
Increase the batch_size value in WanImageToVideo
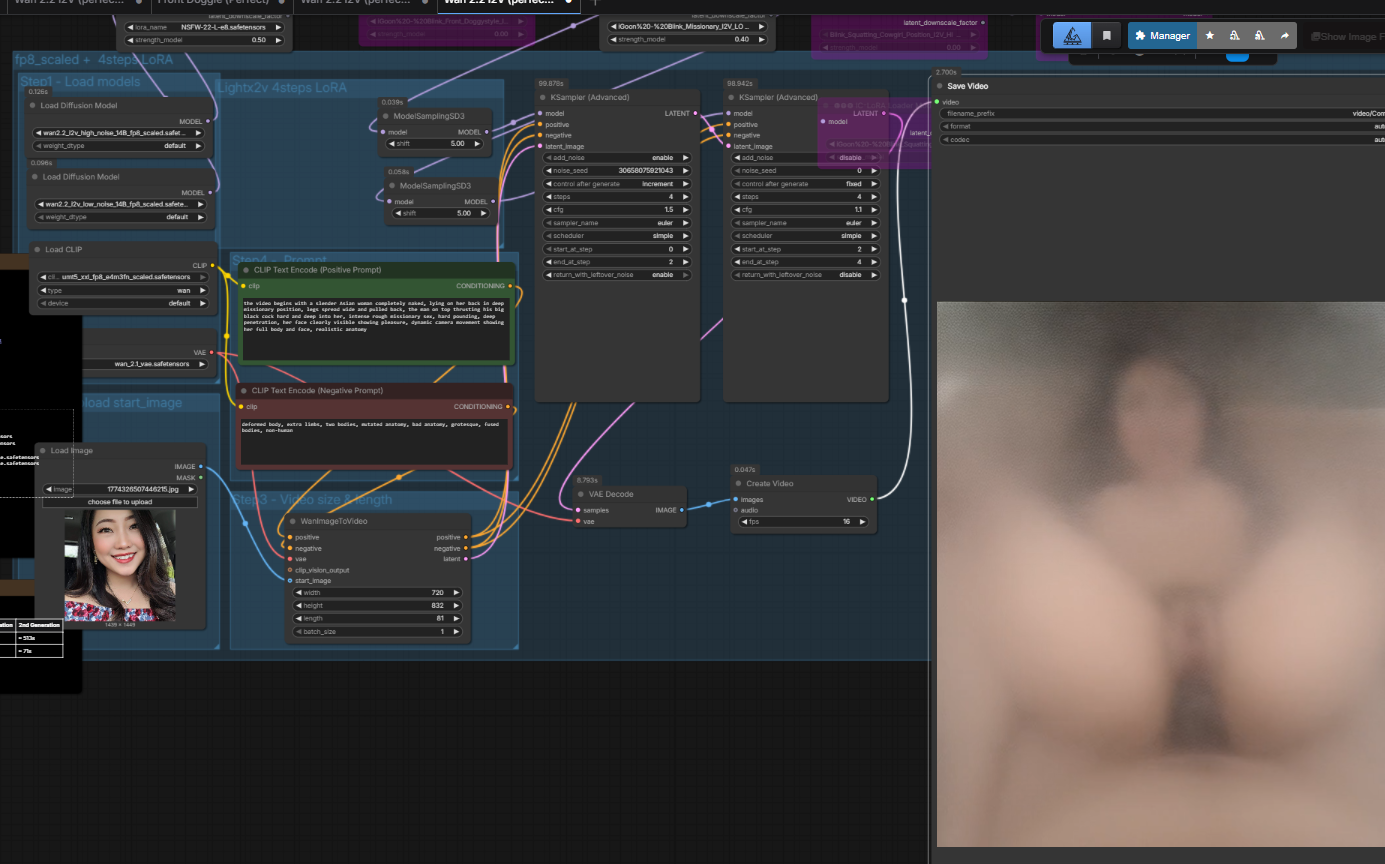click(x=458, y=632)
